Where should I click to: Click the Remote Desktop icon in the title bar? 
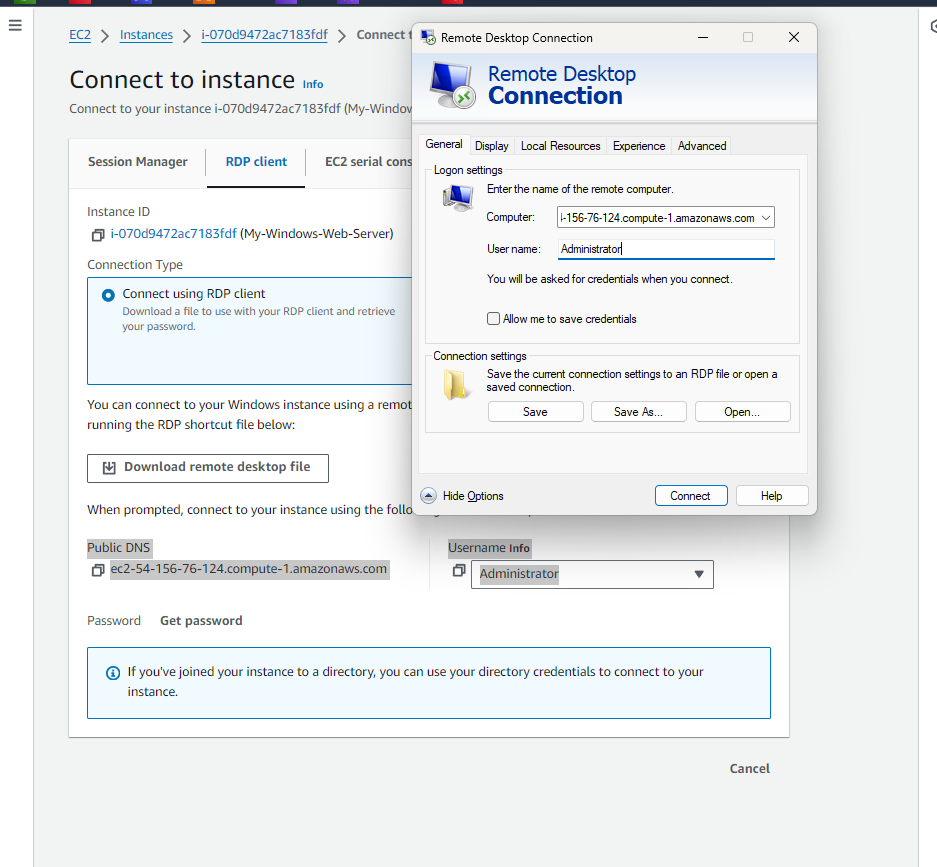click(x=430, y=37)
